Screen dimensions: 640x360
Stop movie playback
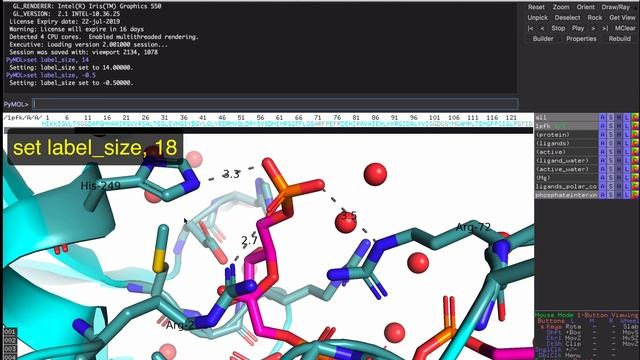pos(558,28)
